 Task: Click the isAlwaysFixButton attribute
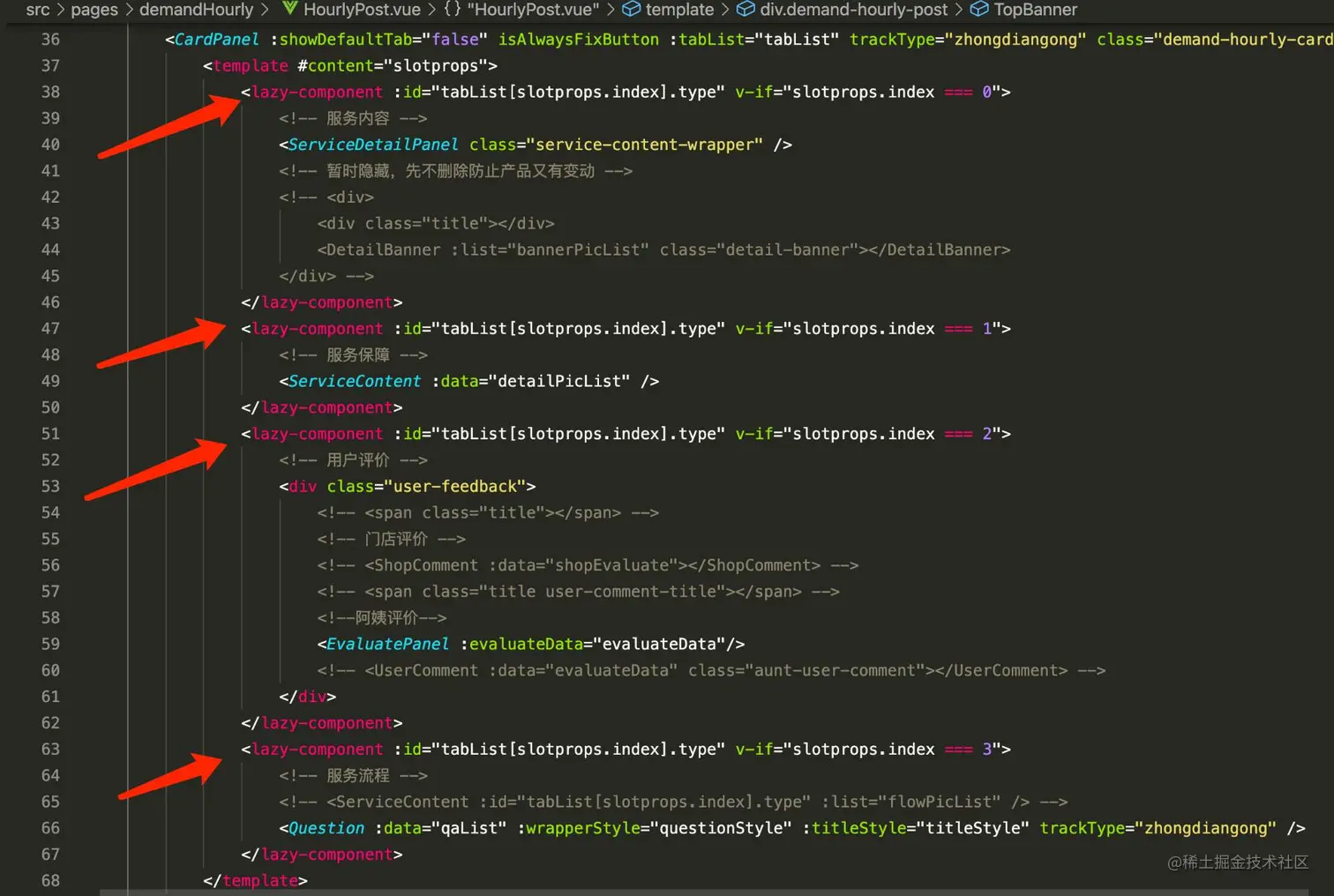[579, 40]
